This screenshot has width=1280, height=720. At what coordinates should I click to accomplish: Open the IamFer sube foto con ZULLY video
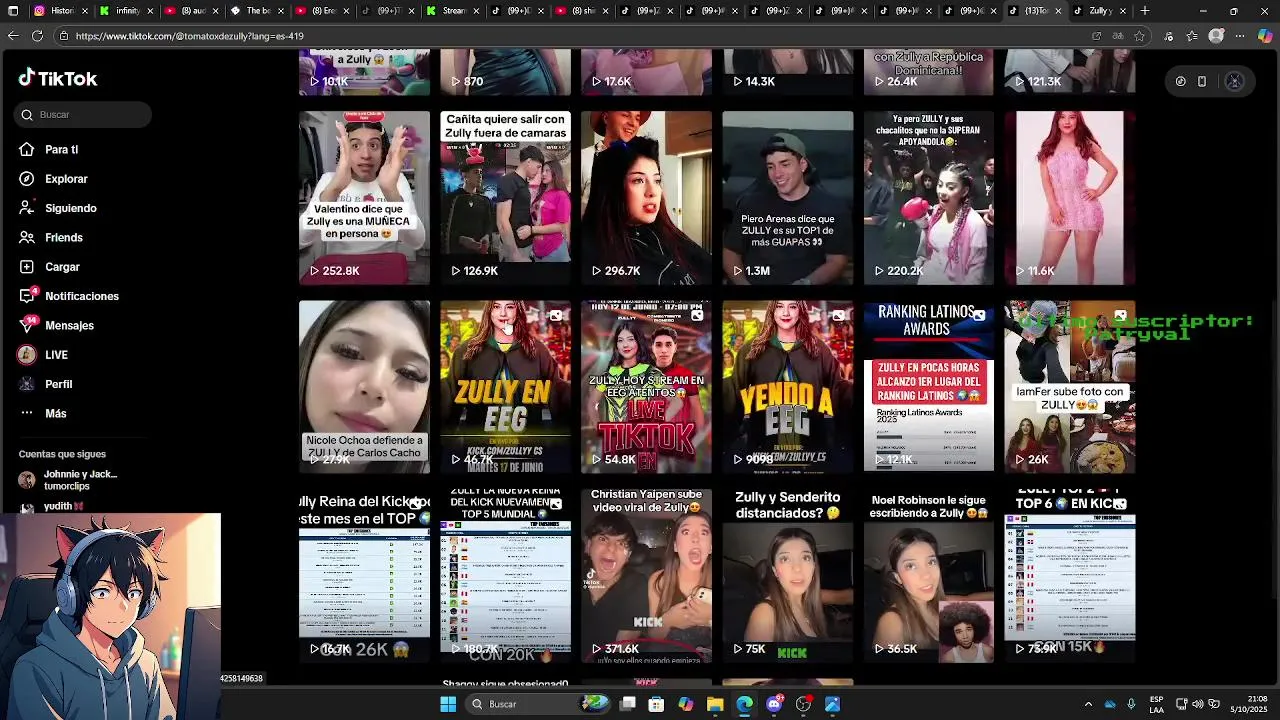point(1070,387)
